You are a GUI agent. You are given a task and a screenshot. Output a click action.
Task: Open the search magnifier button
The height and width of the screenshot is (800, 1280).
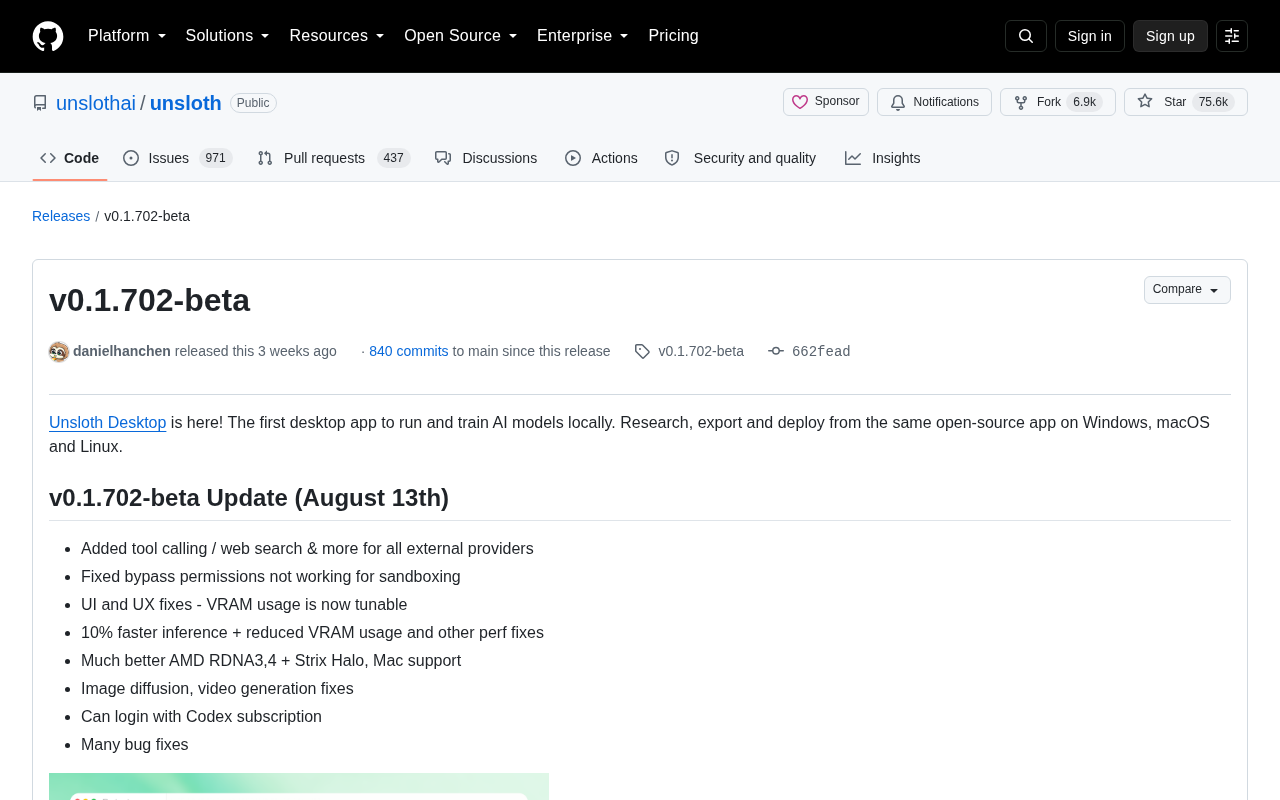[x=1026, y=36]
